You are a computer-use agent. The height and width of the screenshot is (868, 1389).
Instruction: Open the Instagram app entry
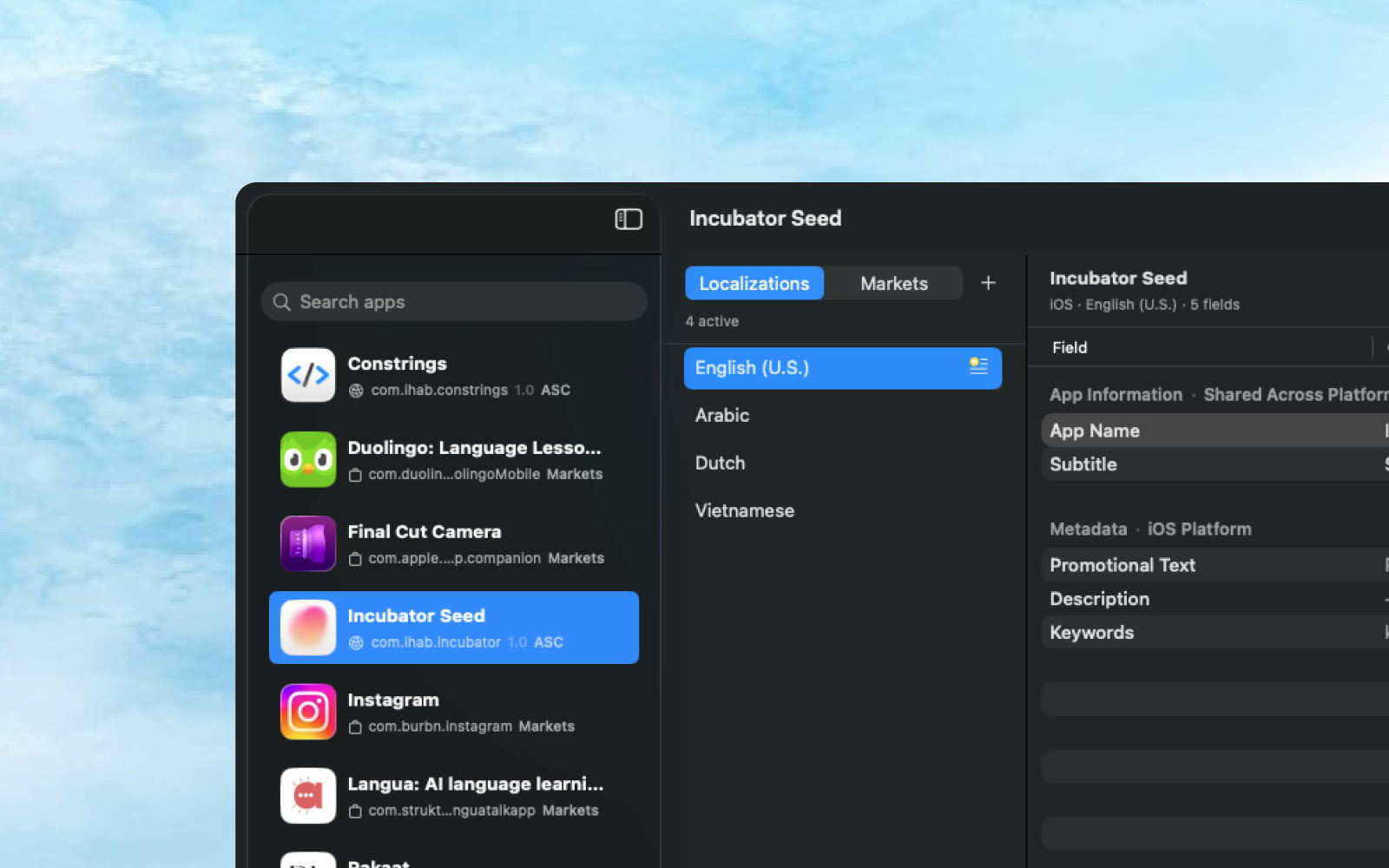click(x=454, y=712)
